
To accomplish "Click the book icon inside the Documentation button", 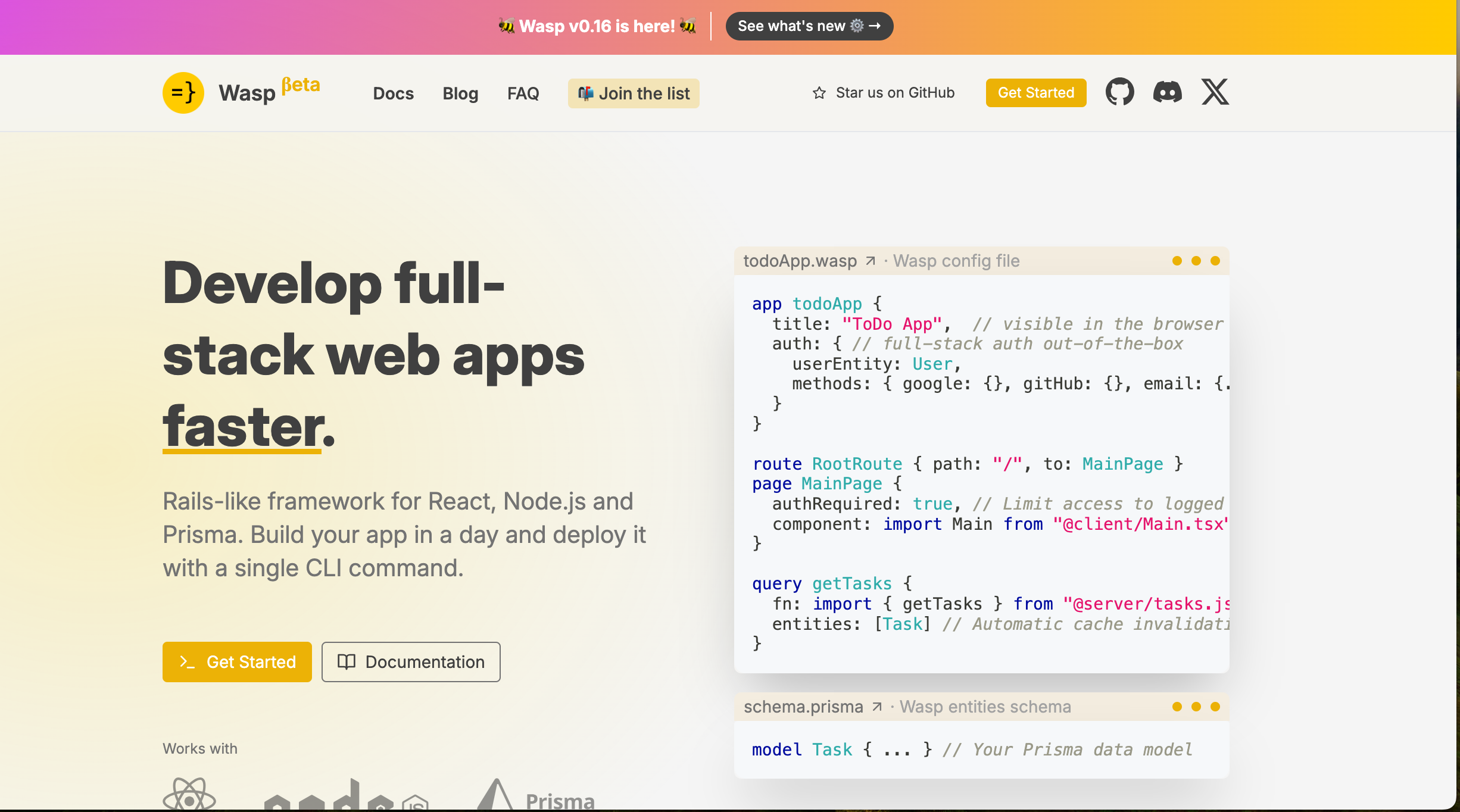I will tap(347, 662).
